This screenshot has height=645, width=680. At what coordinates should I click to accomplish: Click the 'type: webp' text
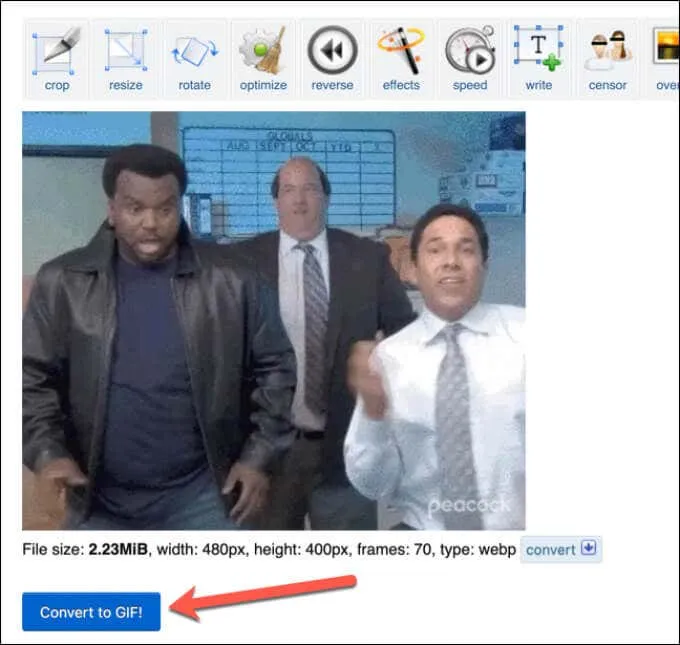click(x=478, y=550)
